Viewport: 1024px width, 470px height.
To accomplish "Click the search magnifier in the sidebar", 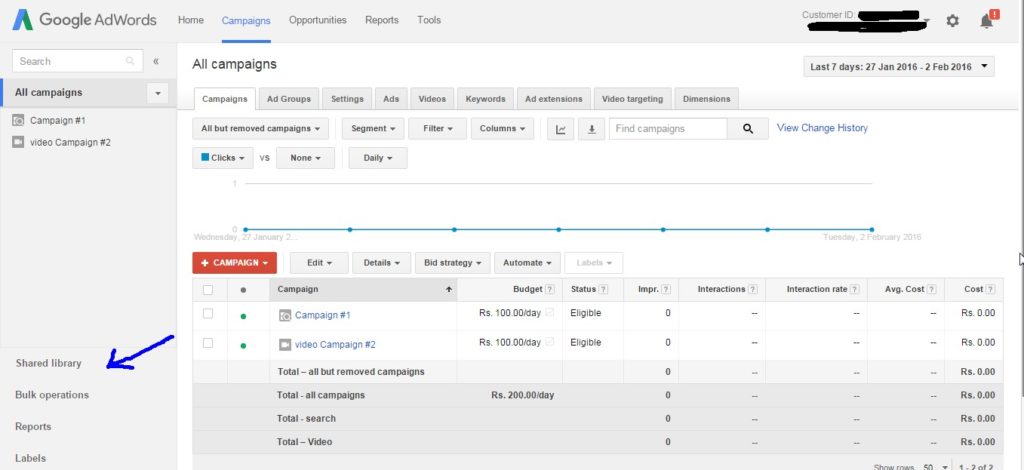I will (x=131, y=61).
